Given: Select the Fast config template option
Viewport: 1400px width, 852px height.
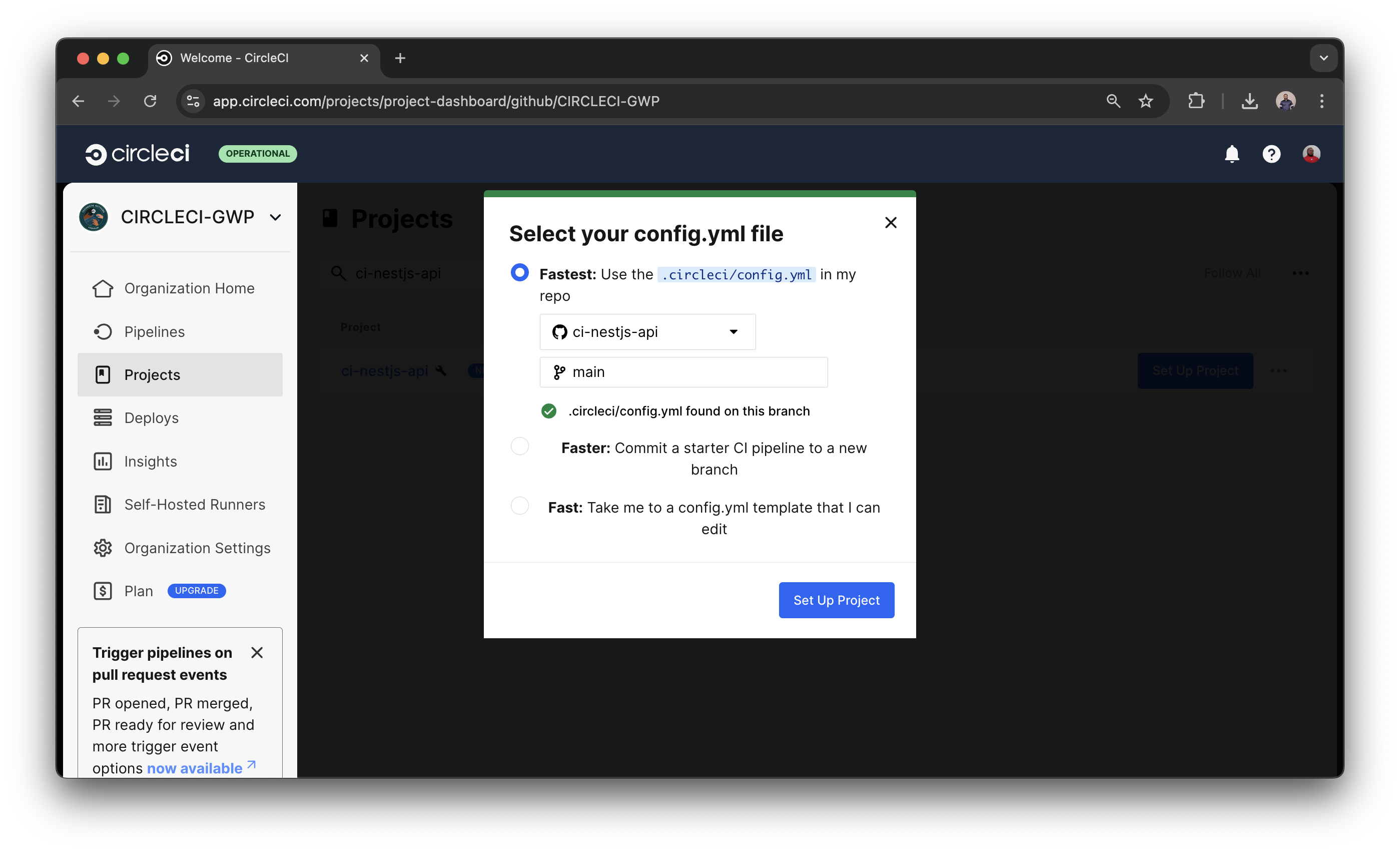Looking at the screenshot, I should (x=519, y=505).
